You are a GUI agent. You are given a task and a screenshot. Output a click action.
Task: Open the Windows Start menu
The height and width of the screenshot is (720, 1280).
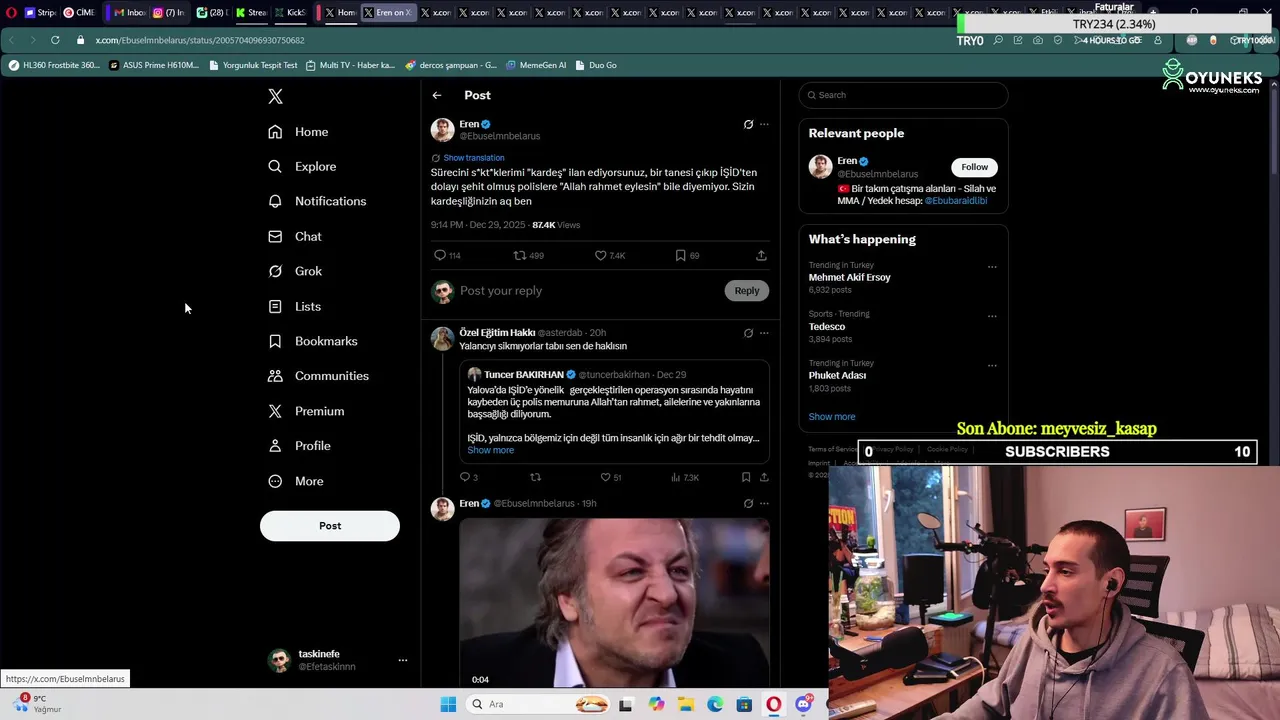448,704
